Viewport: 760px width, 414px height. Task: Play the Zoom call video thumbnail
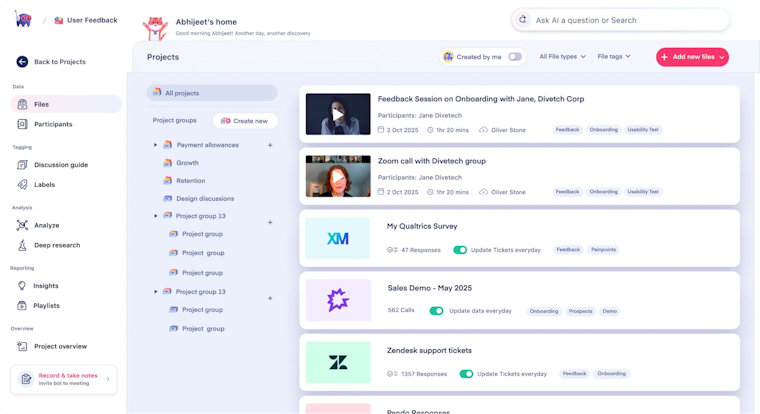tap(338, 176)
